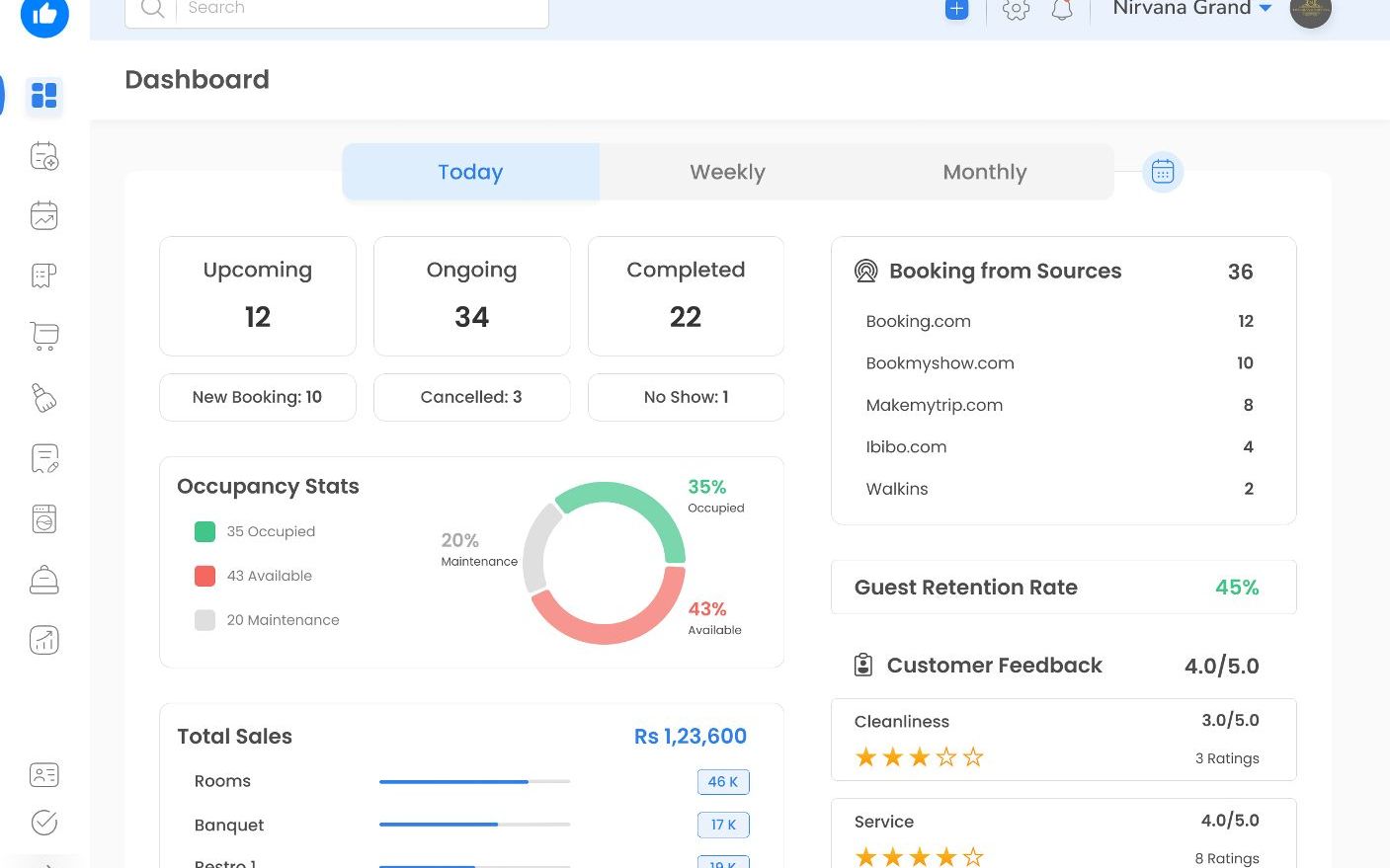
Task: Select the Today tab
Action: (470, 172)
